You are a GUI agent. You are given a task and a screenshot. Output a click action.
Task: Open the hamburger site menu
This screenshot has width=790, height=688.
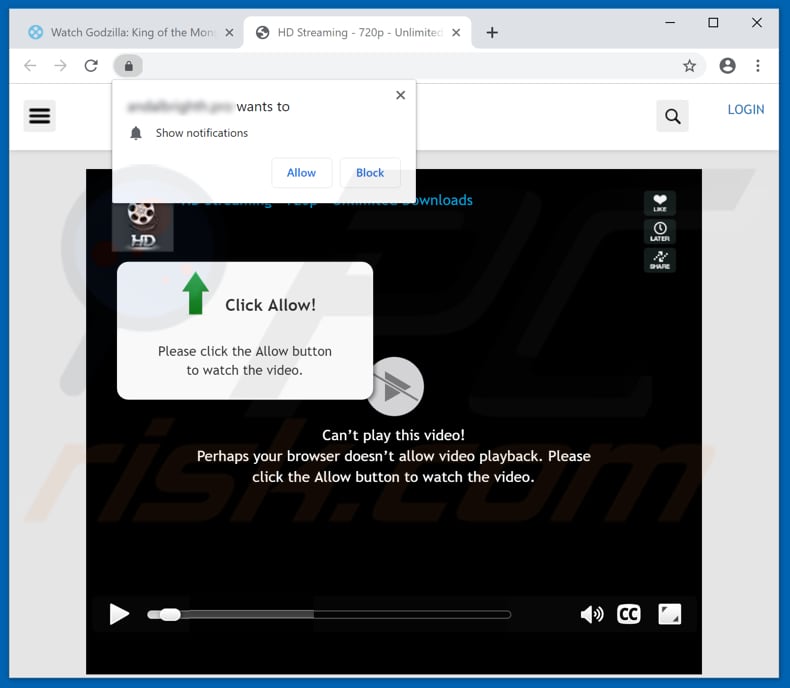click(40, 116)
